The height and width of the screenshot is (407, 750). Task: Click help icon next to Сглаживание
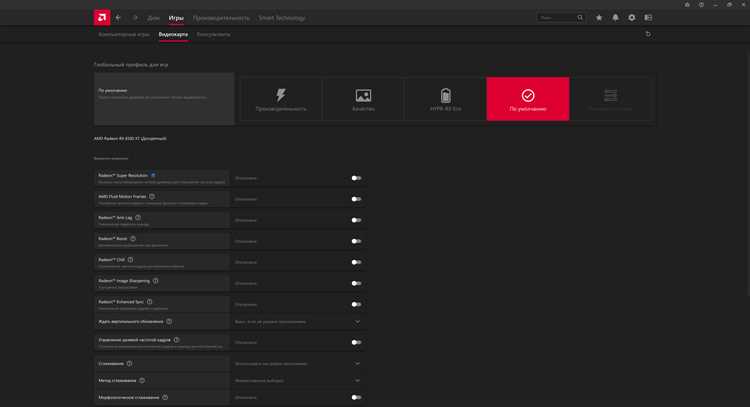(129, 363)
